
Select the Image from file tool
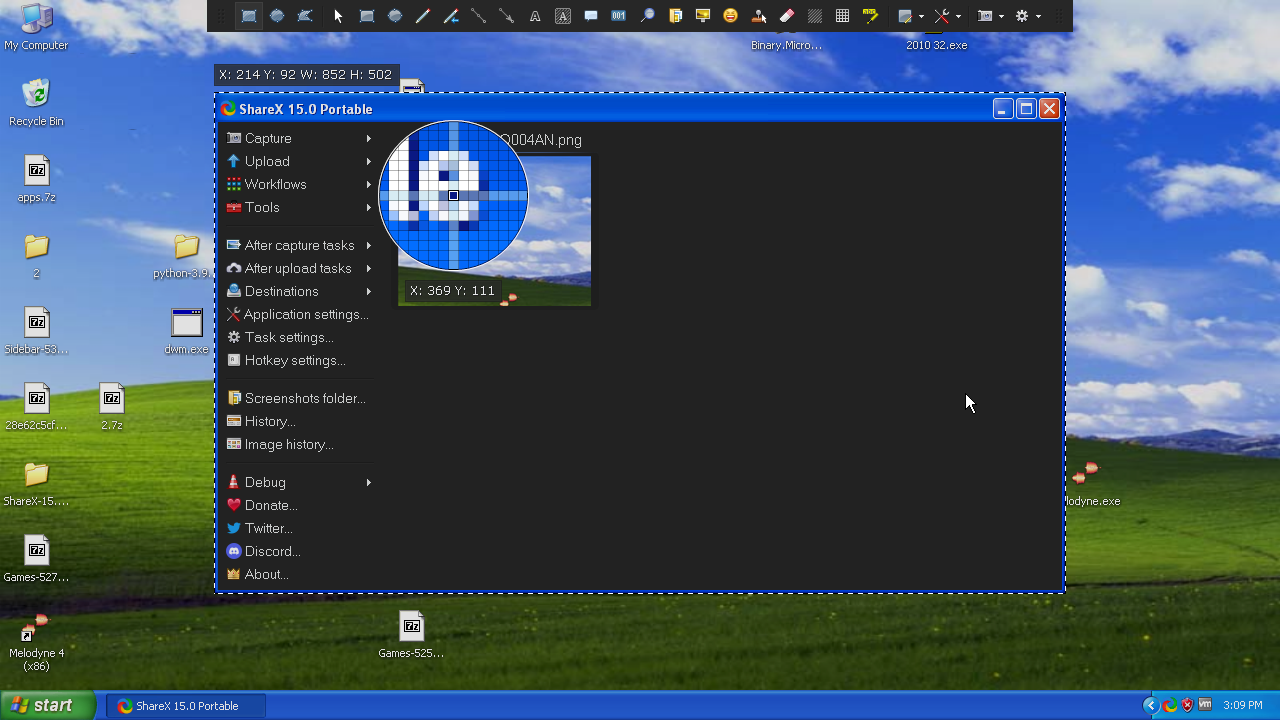coord(675,16)
